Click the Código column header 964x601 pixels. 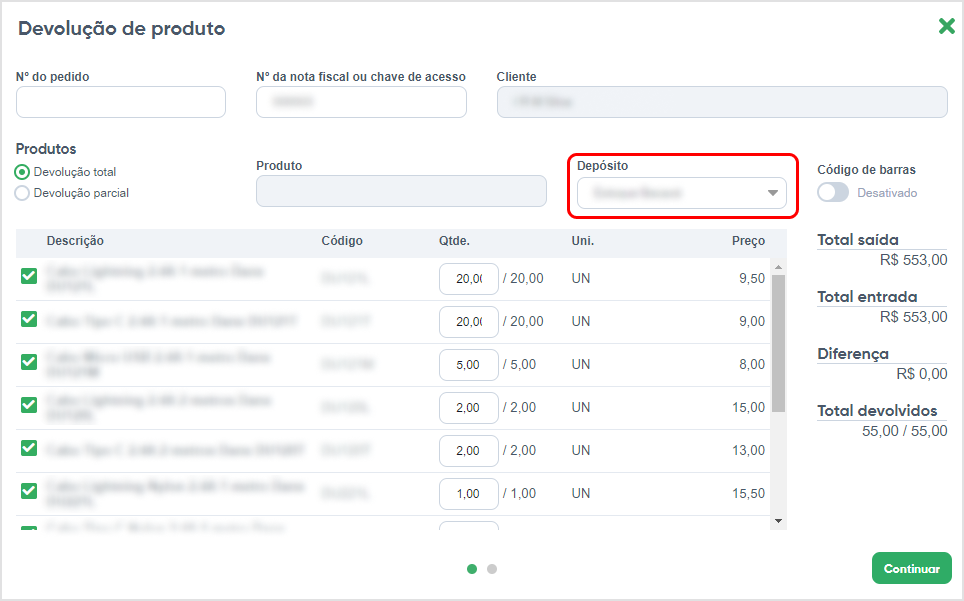click(x=342, y=241)
